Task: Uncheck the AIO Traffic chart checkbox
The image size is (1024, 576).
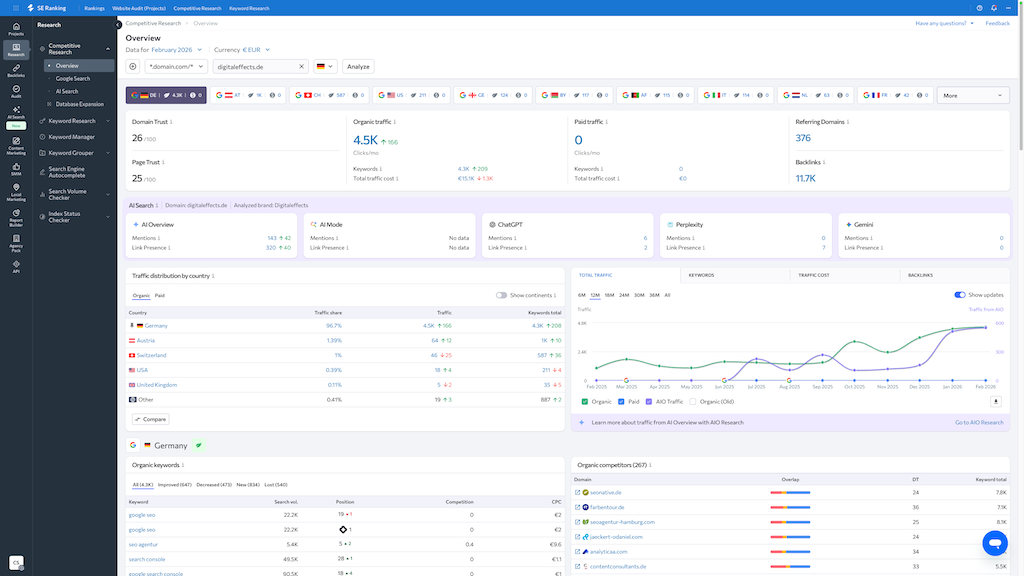Action: [x=651, y=401]
